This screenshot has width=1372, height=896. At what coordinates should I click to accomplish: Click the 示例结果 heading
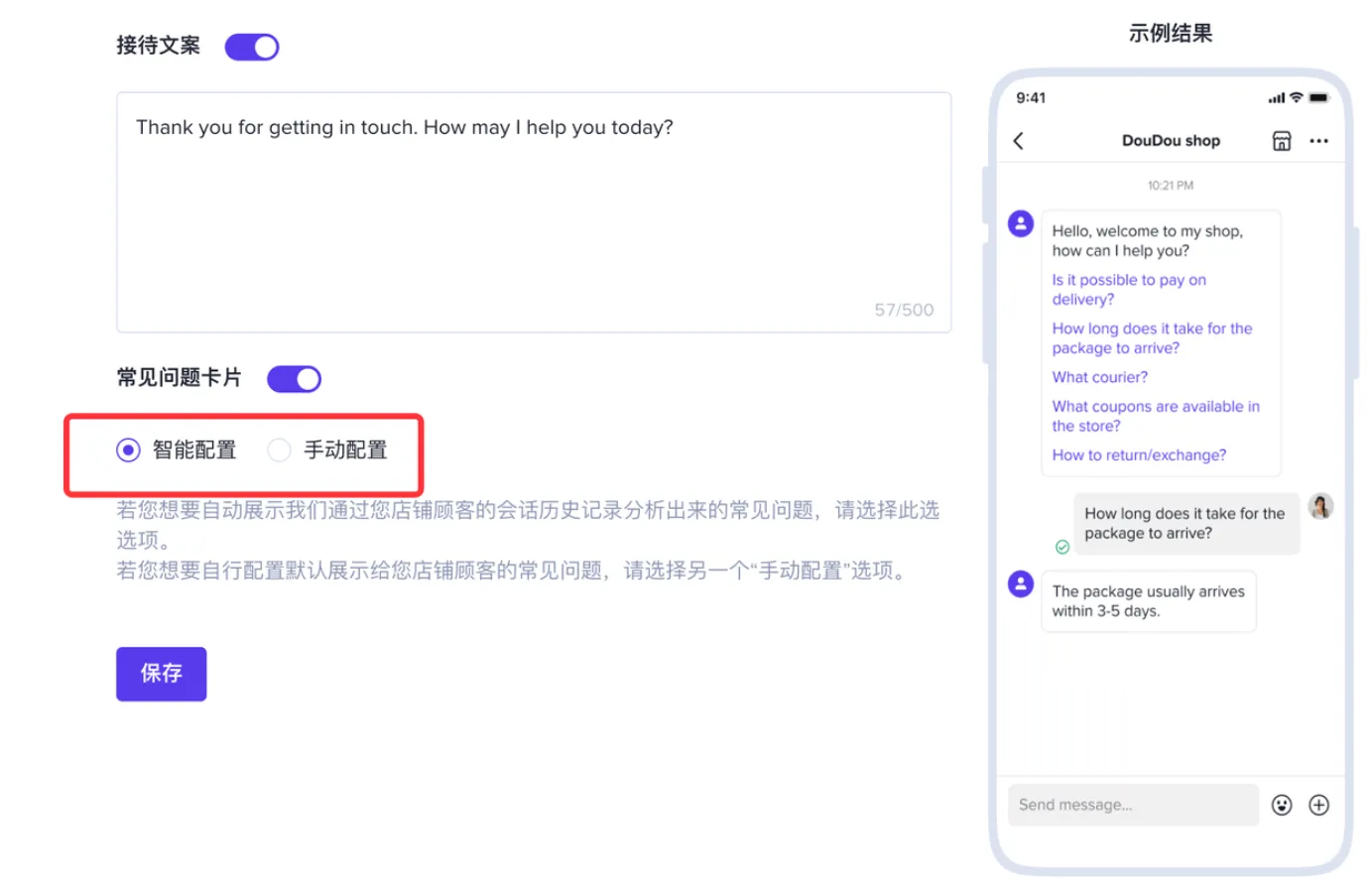(x=1171, y=34)
